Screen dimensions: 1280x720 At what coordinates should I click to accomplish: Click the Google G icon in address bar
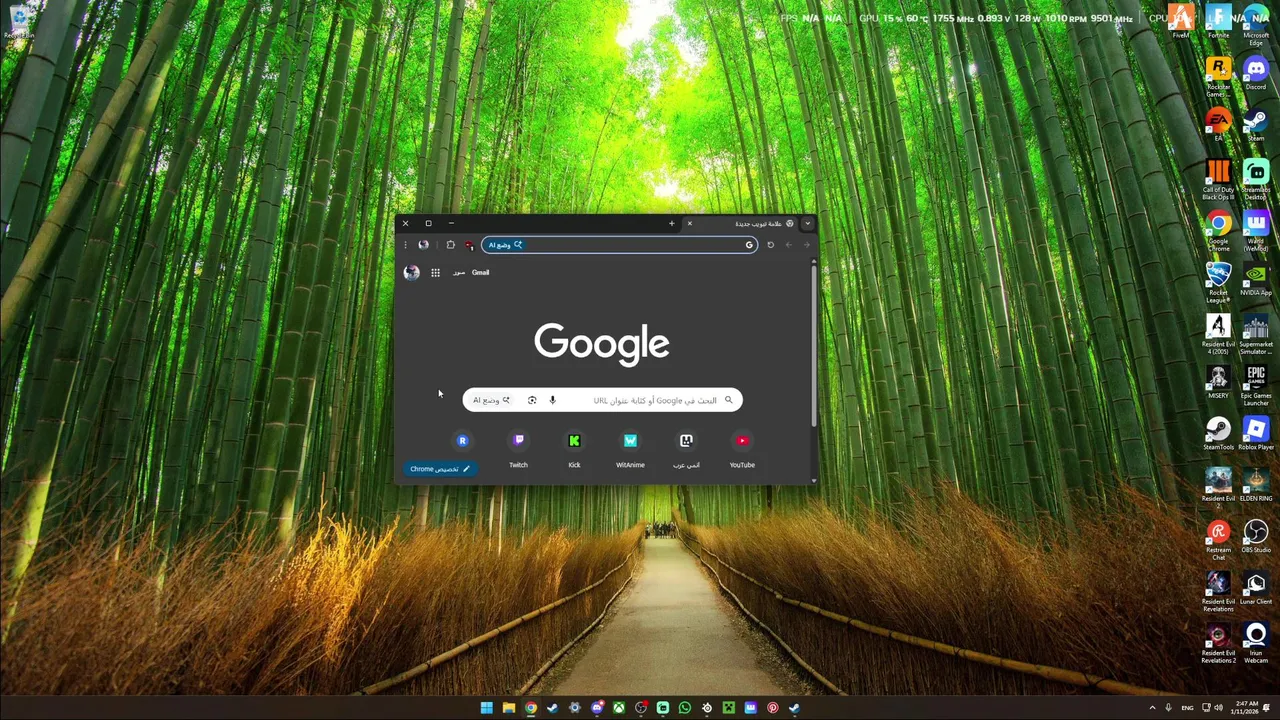[x=749, y=245]
